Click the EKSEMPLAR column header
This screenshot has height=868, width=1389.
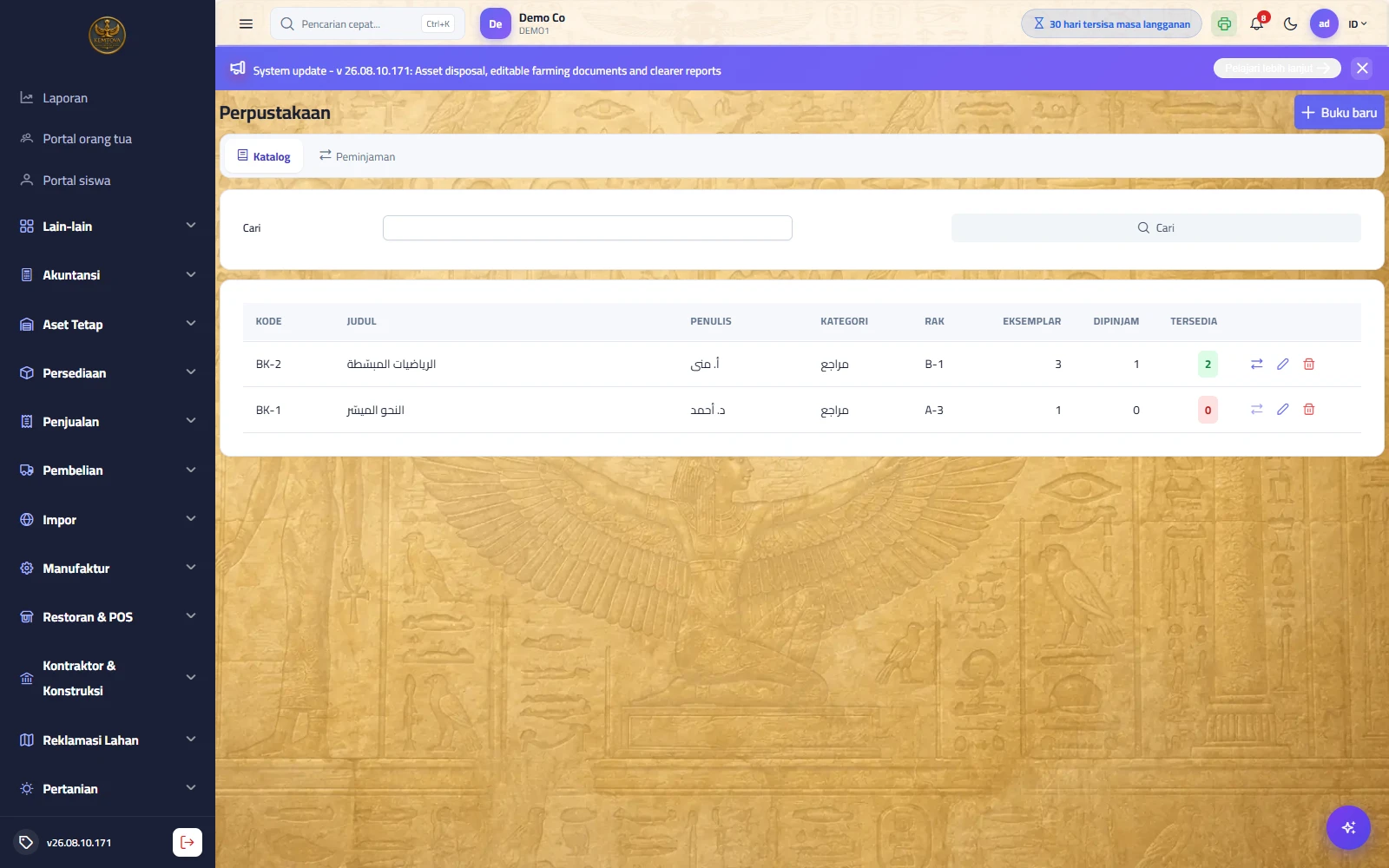click(x=1031, y=321)
